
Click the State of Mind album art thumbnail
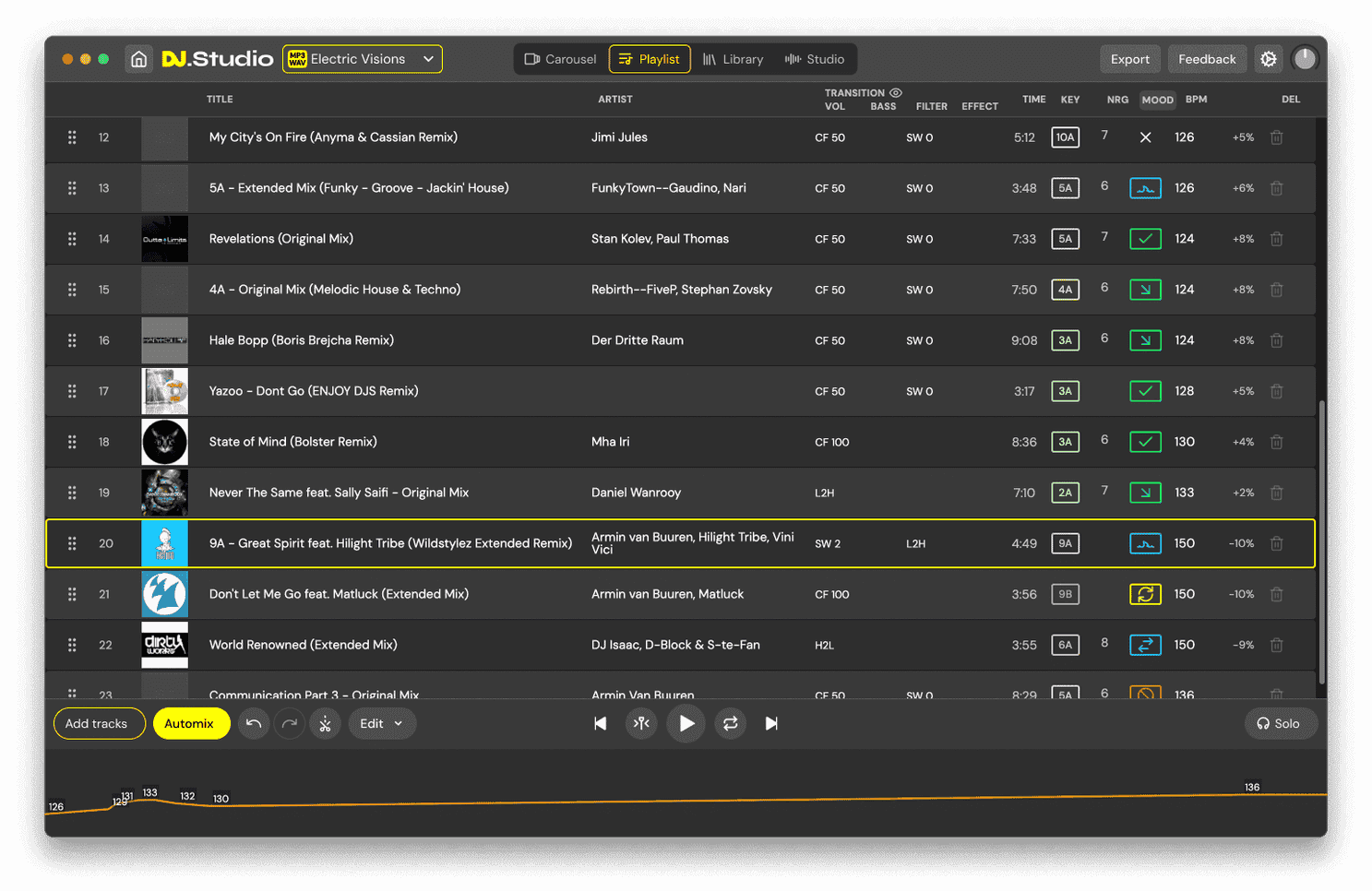tap(164, 442)
